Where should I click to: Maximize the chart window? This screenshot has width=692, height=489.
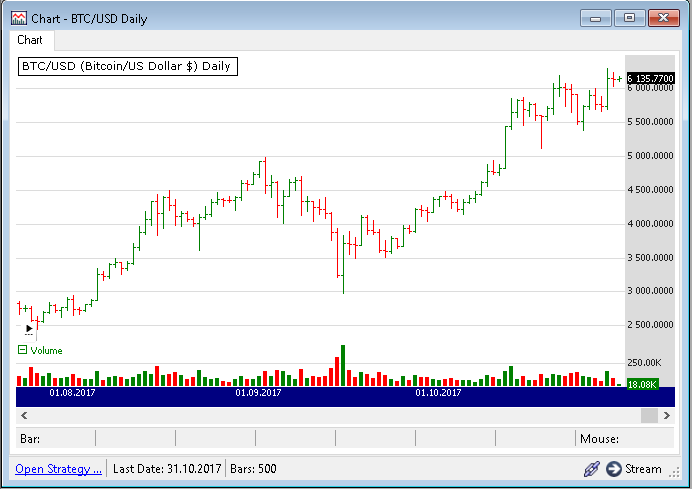pos(629,17)
